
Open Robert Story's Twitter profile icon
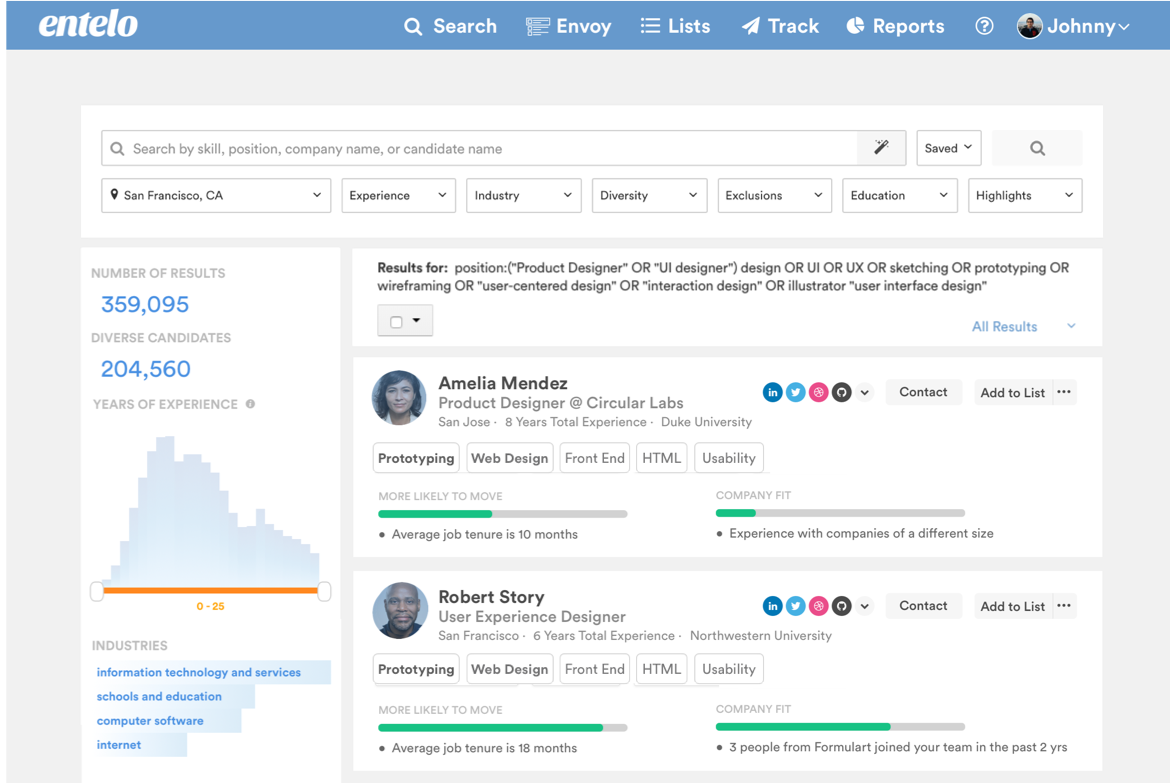coord(795,606)
